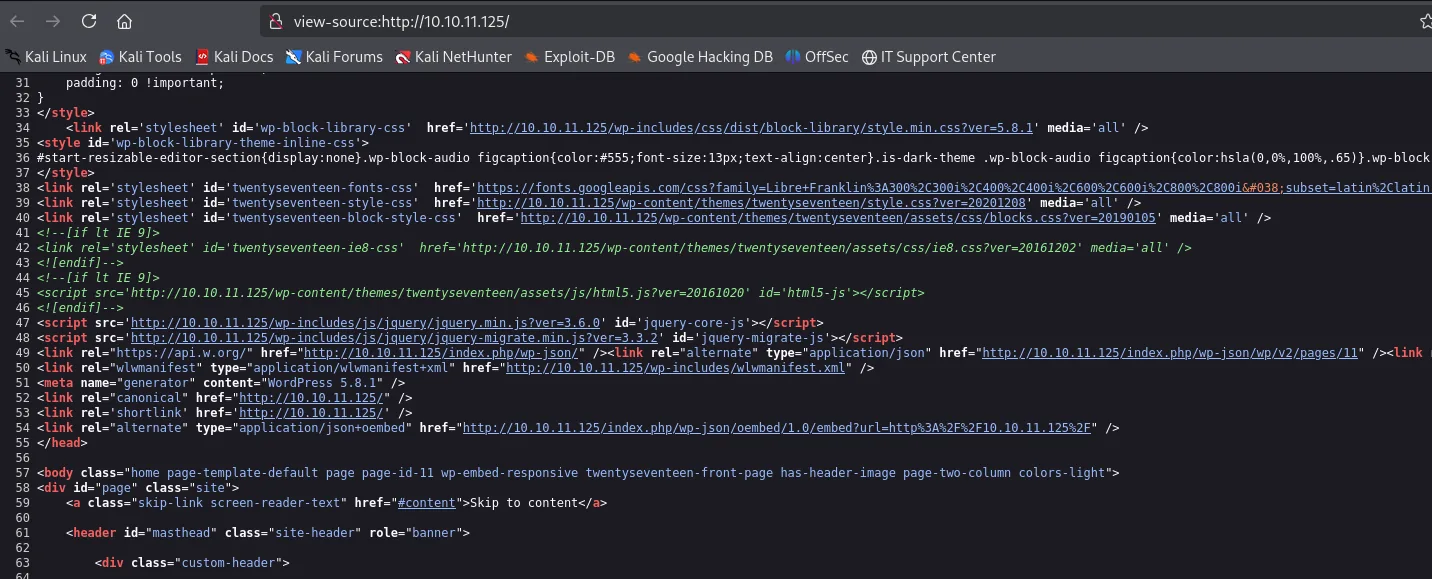
Task: Click the browser forward arrow
Action: pos(53,21)
